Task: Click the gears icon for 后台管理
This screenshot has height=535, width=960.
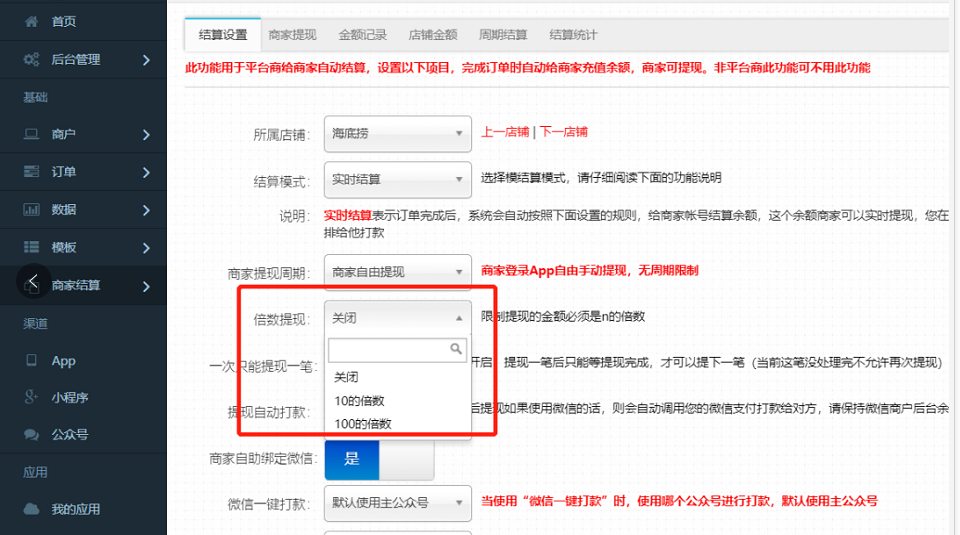Action: point(31,60)
